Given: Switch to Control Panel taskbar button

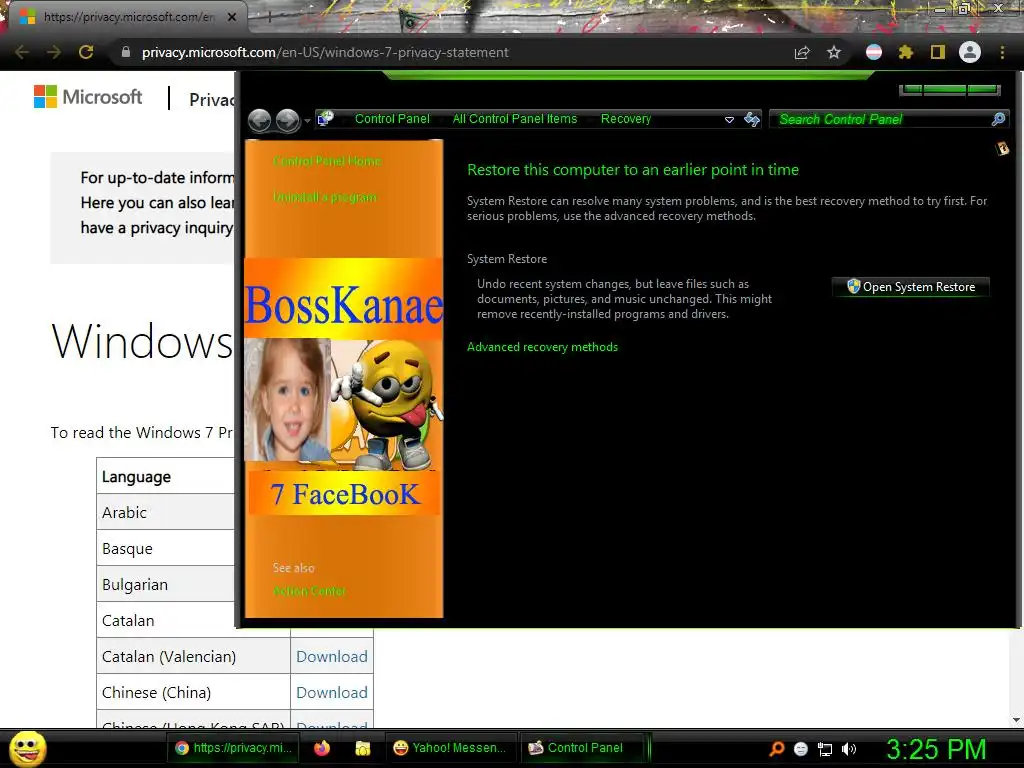Looking at the screenshot, I should coord(581,748).
